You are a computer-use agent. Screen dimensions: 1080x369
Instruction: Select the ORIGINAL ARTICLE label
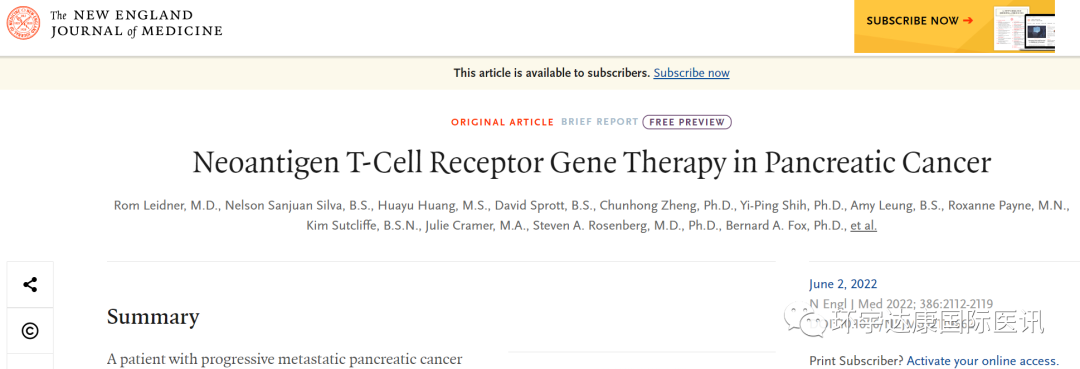pos(503,122)
